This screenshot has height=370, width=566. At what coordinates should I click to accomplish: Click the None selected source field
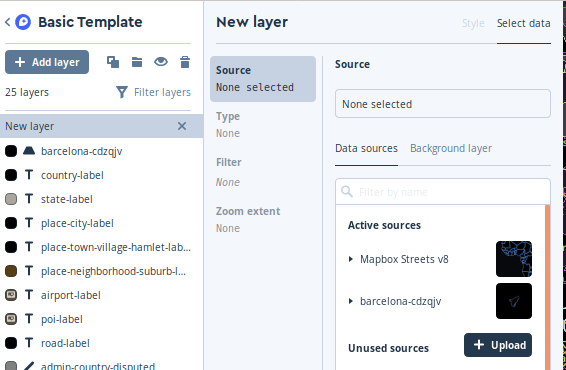click(x=443, y=104)
